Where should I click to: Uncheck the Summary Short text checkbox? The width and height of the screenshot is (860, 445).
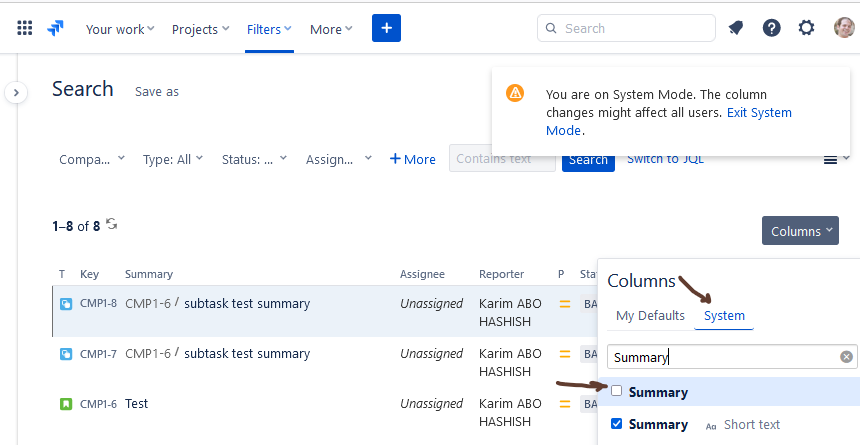tap(616, 424)
